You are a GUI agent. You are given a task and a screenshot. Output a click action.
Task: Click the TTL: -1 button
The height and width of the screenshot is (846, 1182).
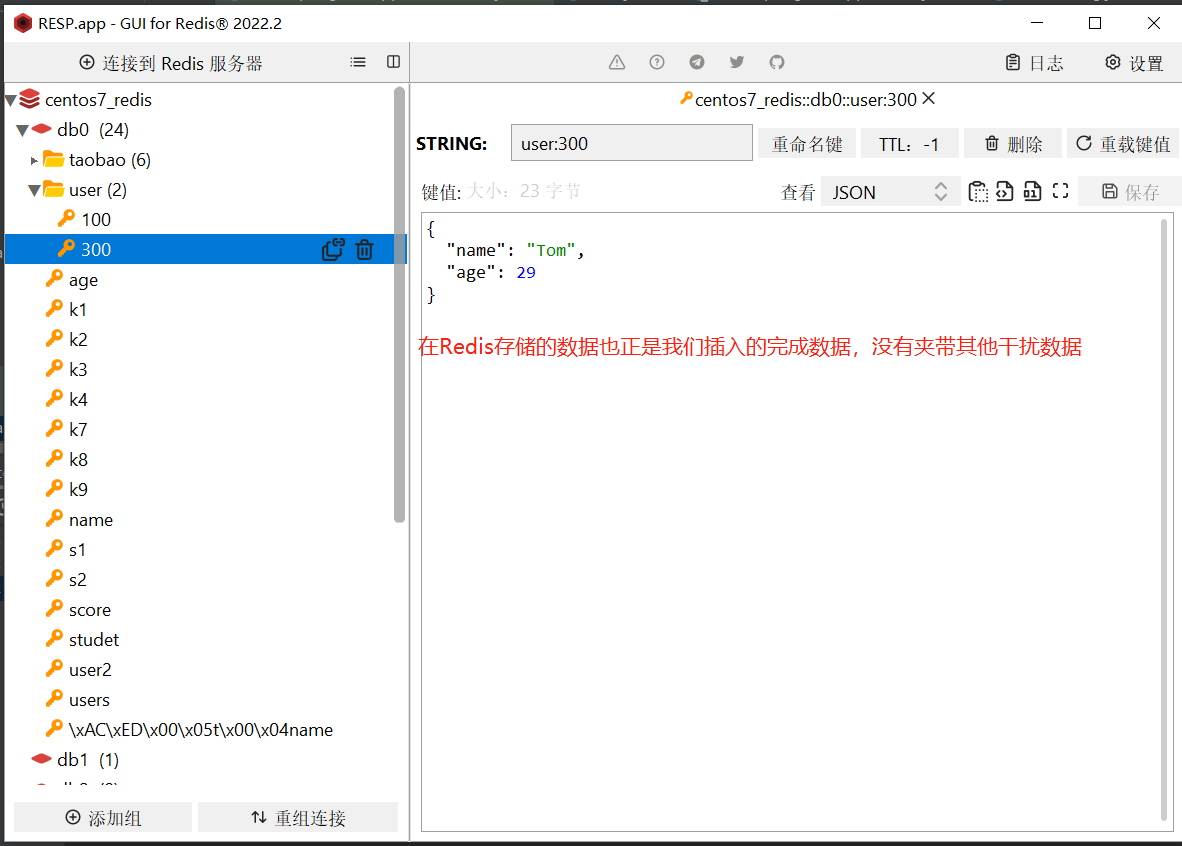[x=909, y=144]
